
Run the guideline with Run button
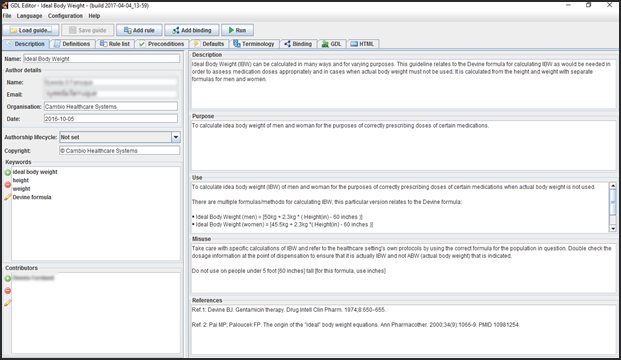tap(237, 30)
